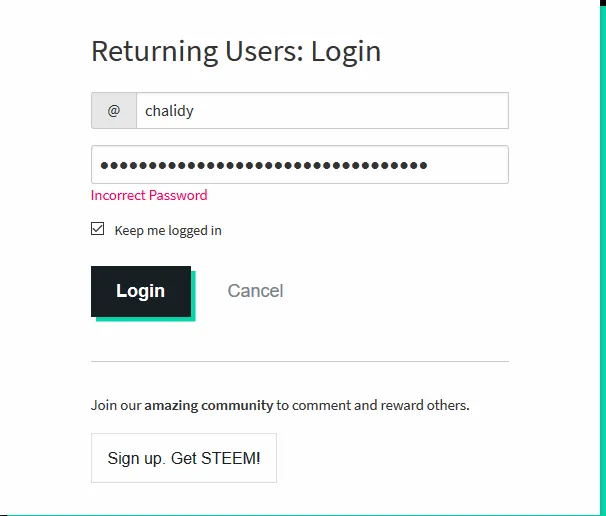
Task: Uncheck the Keep me logged in checkbox
Action: [97, 228]
